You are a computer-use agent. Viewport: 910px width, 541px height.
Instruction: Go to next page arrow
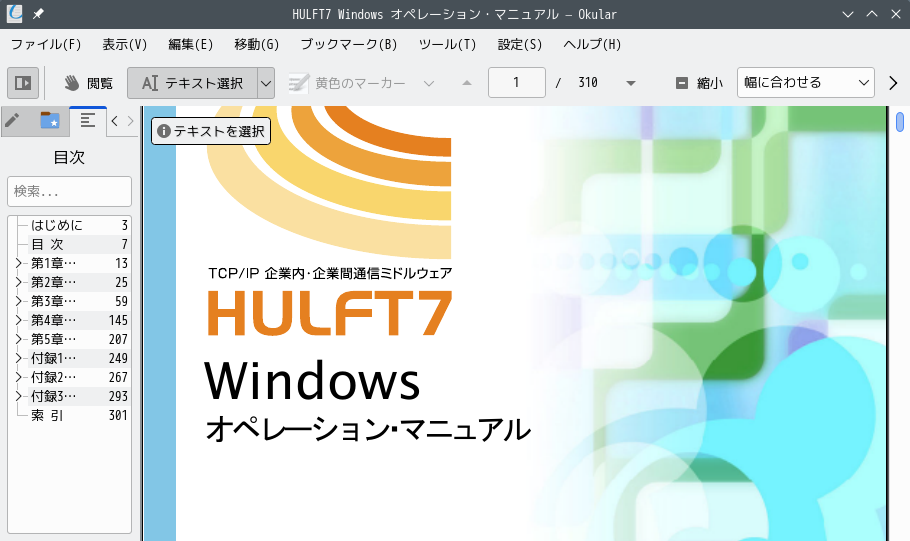coord(631,83)
